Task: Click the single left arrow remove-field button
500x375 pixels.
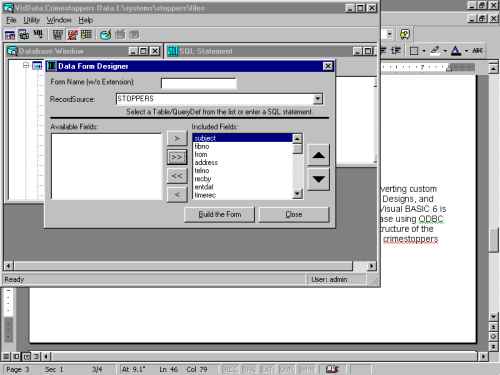Action: pyautogui.click(x=177, y=194)
